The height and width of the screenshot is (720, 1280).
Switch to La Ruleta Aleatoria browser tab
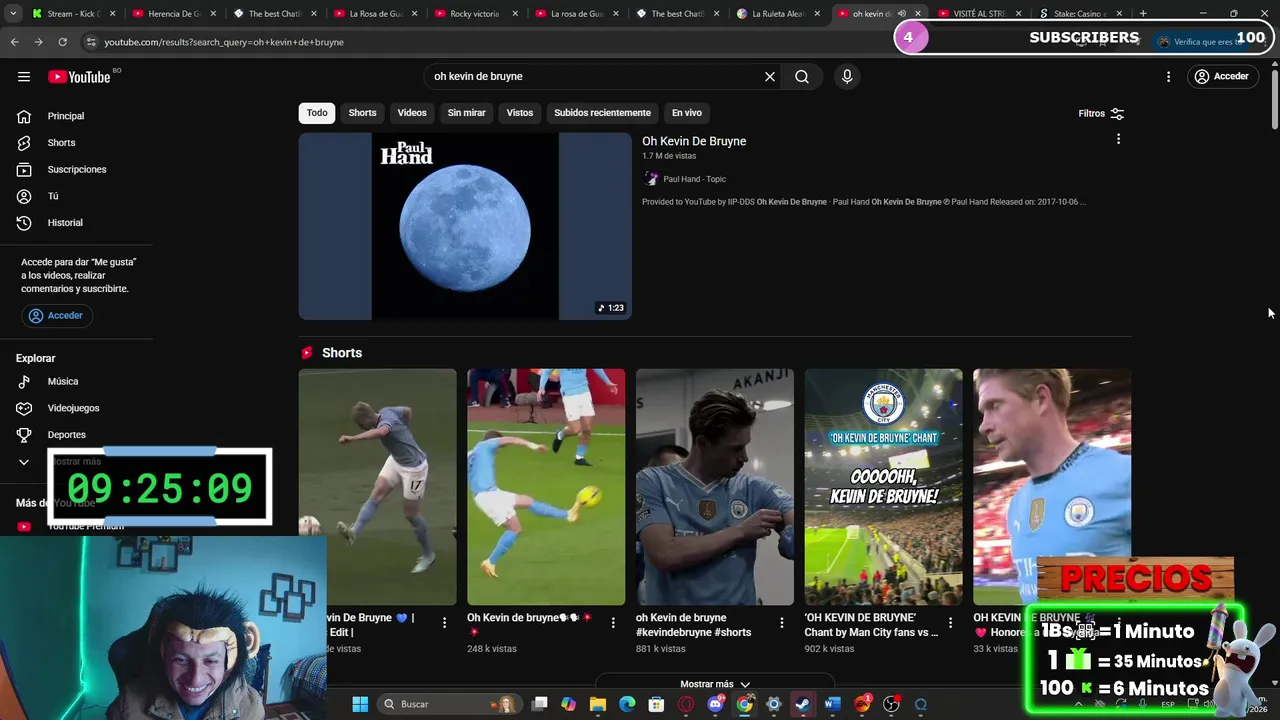click(777, 14)
